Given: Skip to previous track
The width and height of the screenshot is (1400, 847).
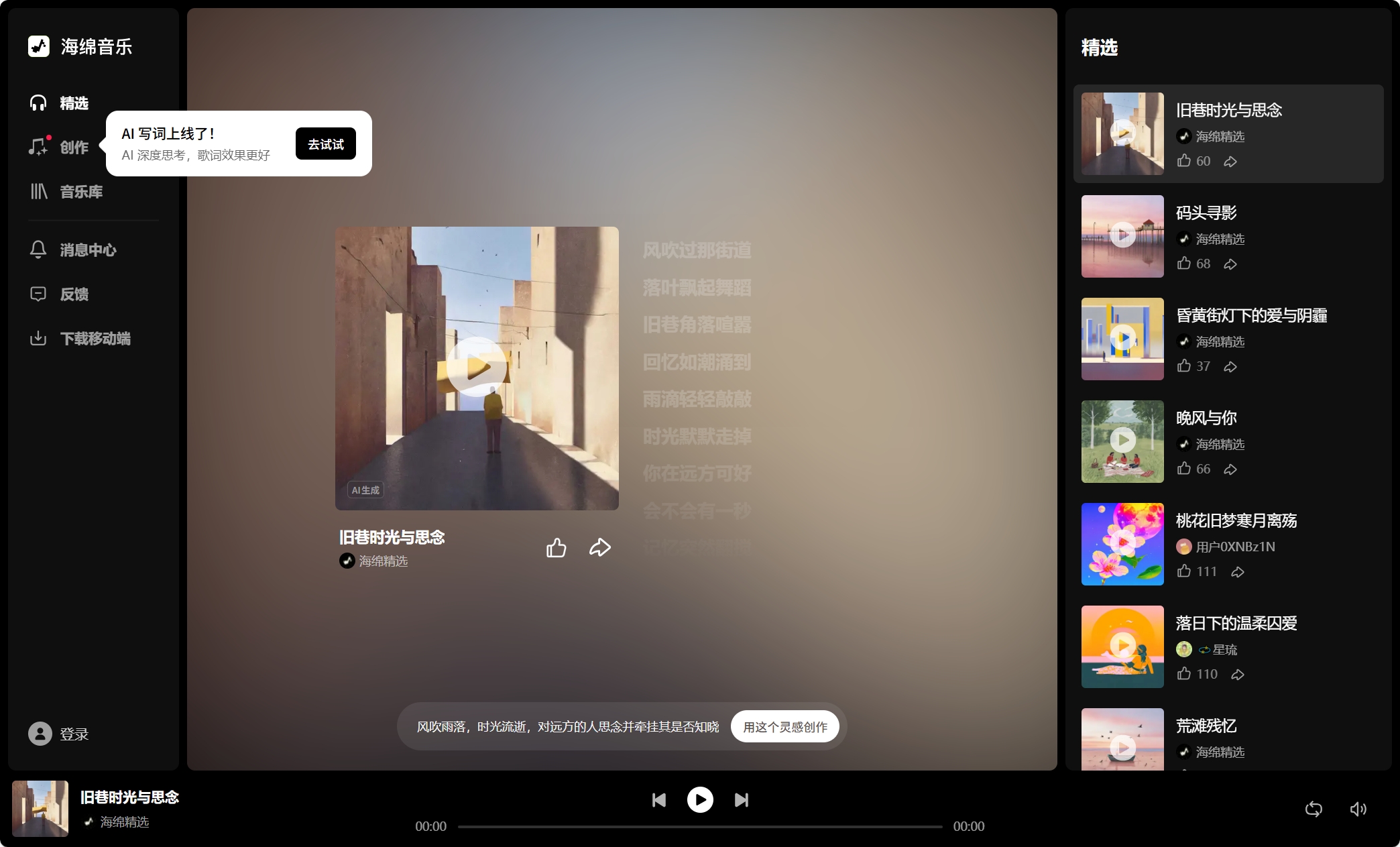Looking at the screenshot, I should (659, 799).
